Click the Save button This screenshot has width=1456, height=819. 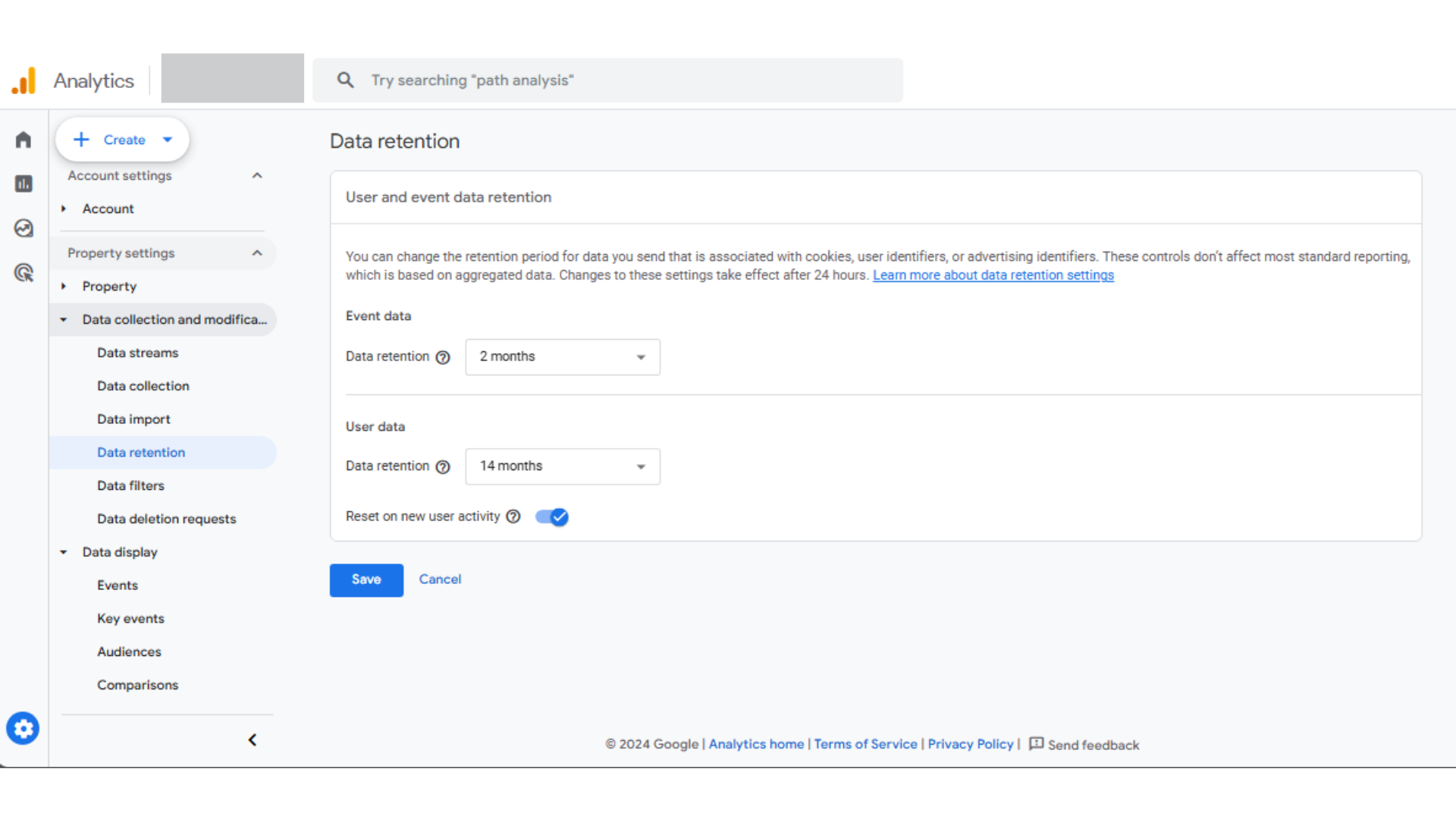(x=365, y=579)
